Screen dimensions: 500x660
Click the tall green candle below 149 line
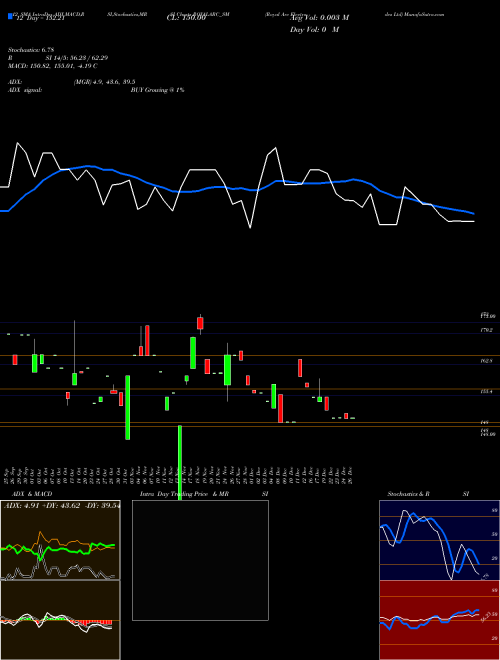point(180,462)
